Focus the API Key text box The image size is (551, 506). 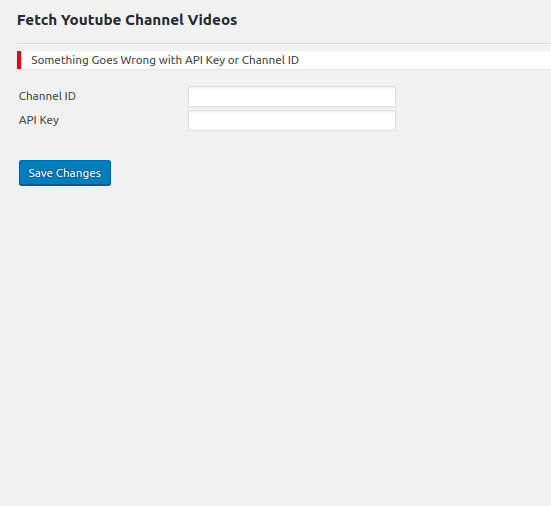(292, 121)
